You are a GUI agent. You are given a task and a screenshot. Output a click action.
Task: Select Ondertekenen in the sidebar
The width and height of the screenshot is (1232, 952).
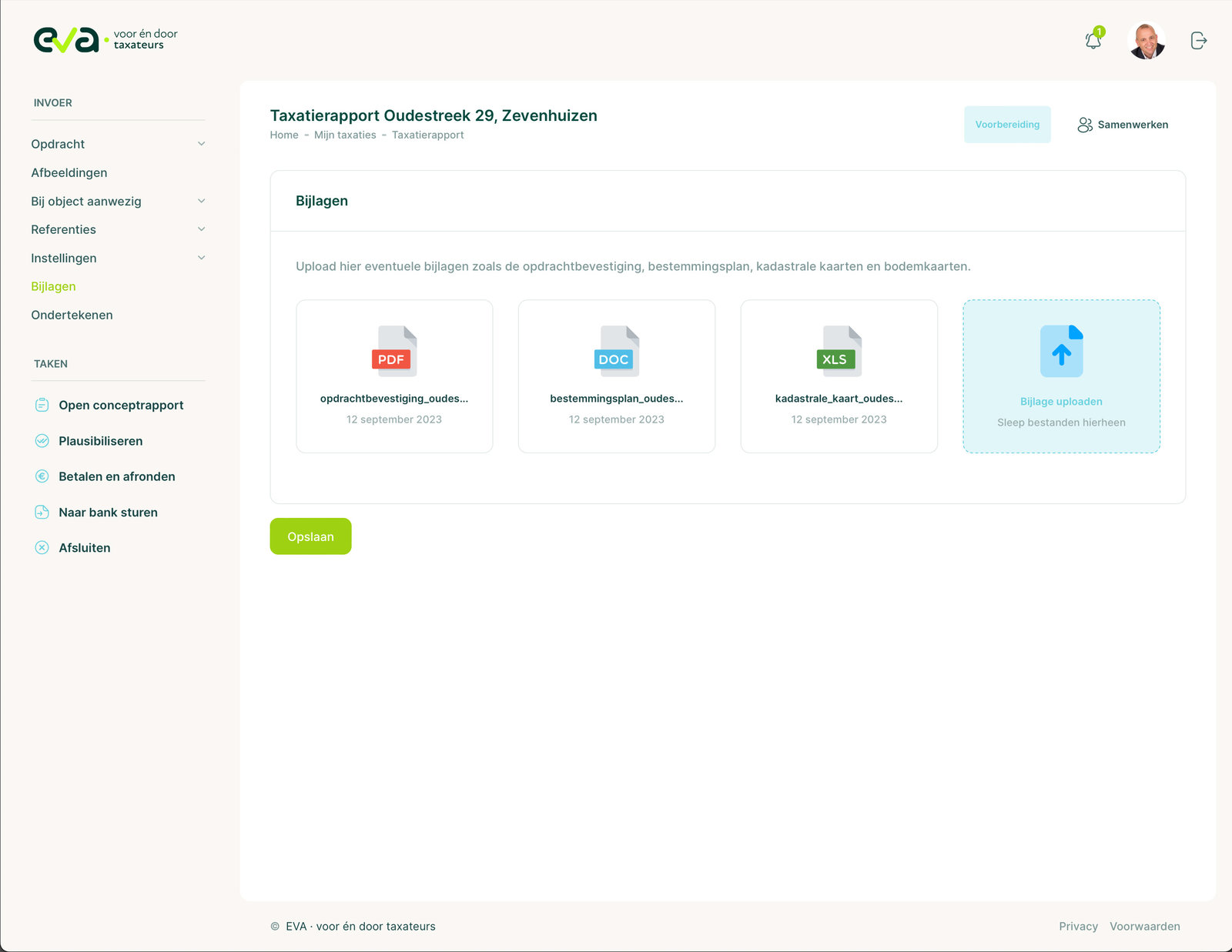coord(72,315)
